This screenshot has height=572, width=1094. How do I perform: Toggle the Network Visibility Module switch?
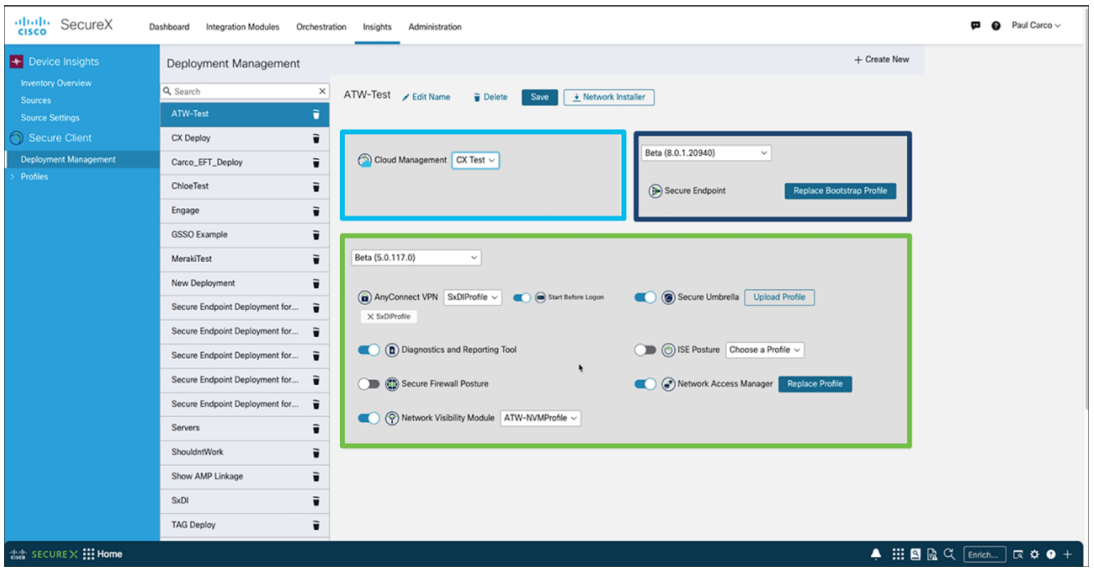tap(369, 419)
